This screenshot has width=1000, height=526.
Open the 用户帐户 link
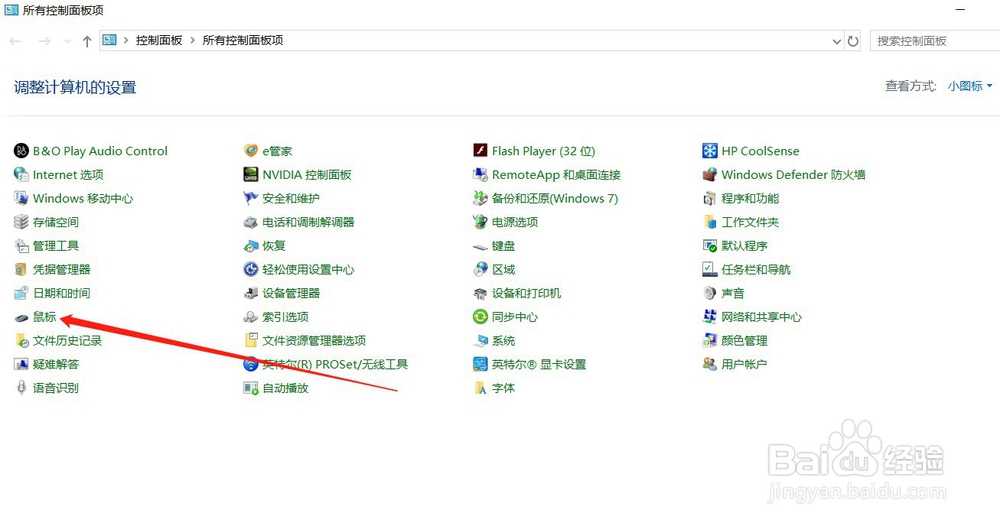744,364
